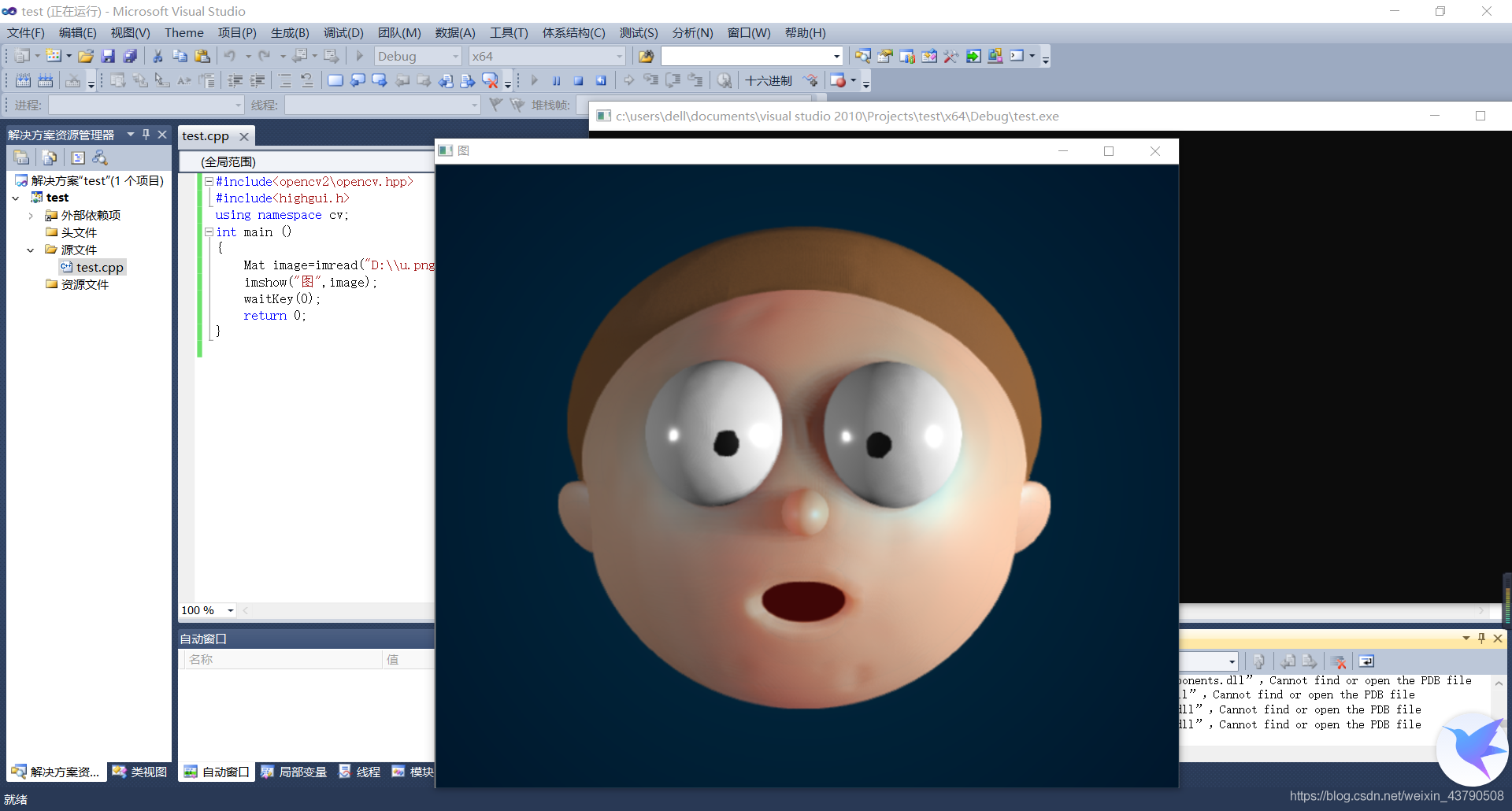Click the Increase Indent icon
The width and height of the screenshot is (1512, 811).
258,80
